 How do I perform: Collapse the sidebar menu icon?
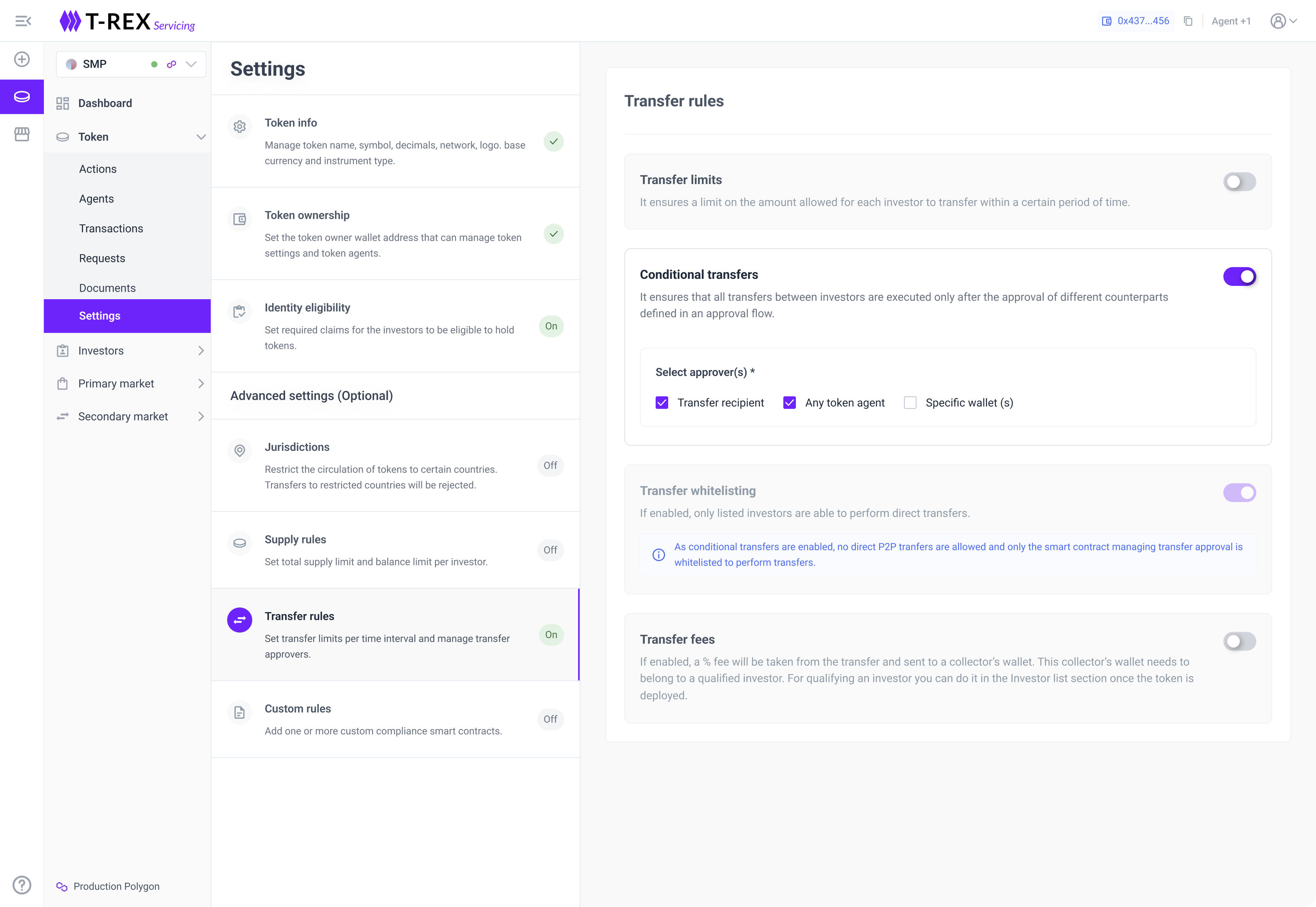pyautogui.click(x=23, y=21)
